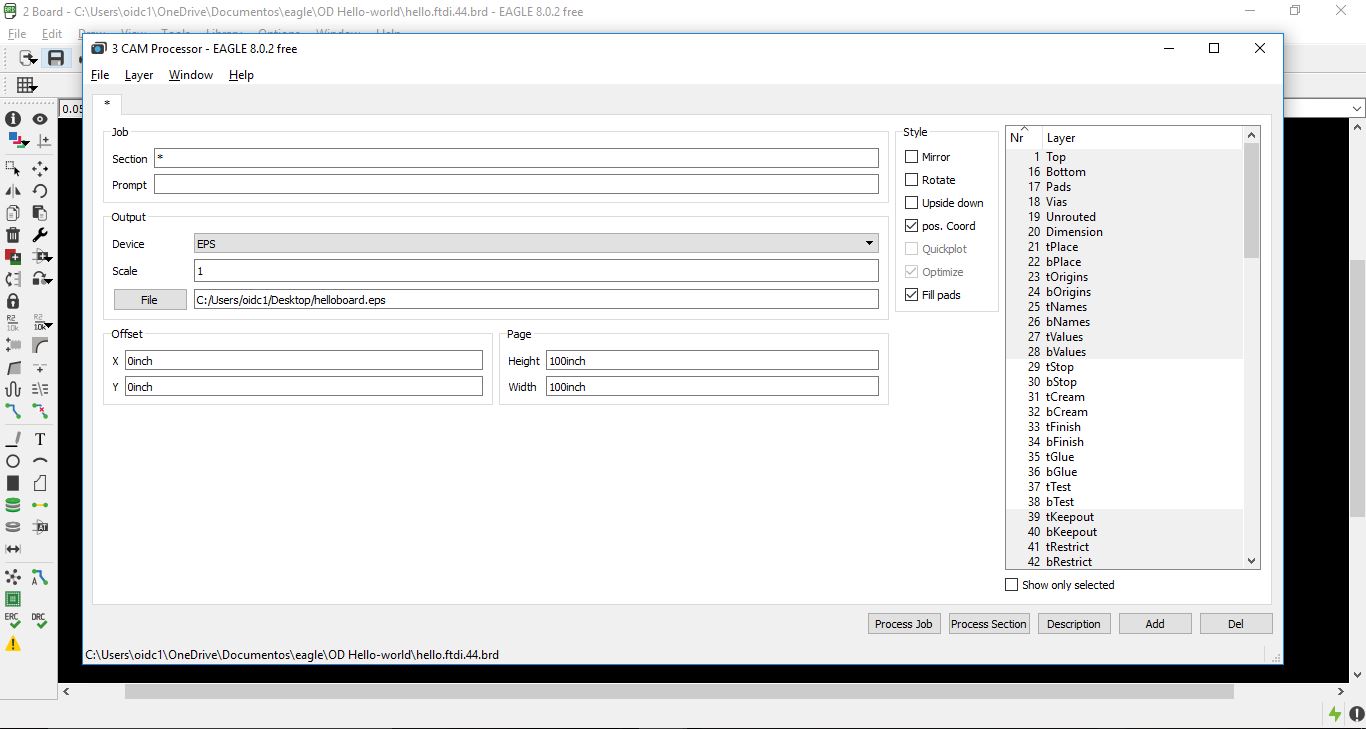Viewport: 1366px width, 729px height.
Task: Click the Save icon in board window
Action: tap(56, 58)
